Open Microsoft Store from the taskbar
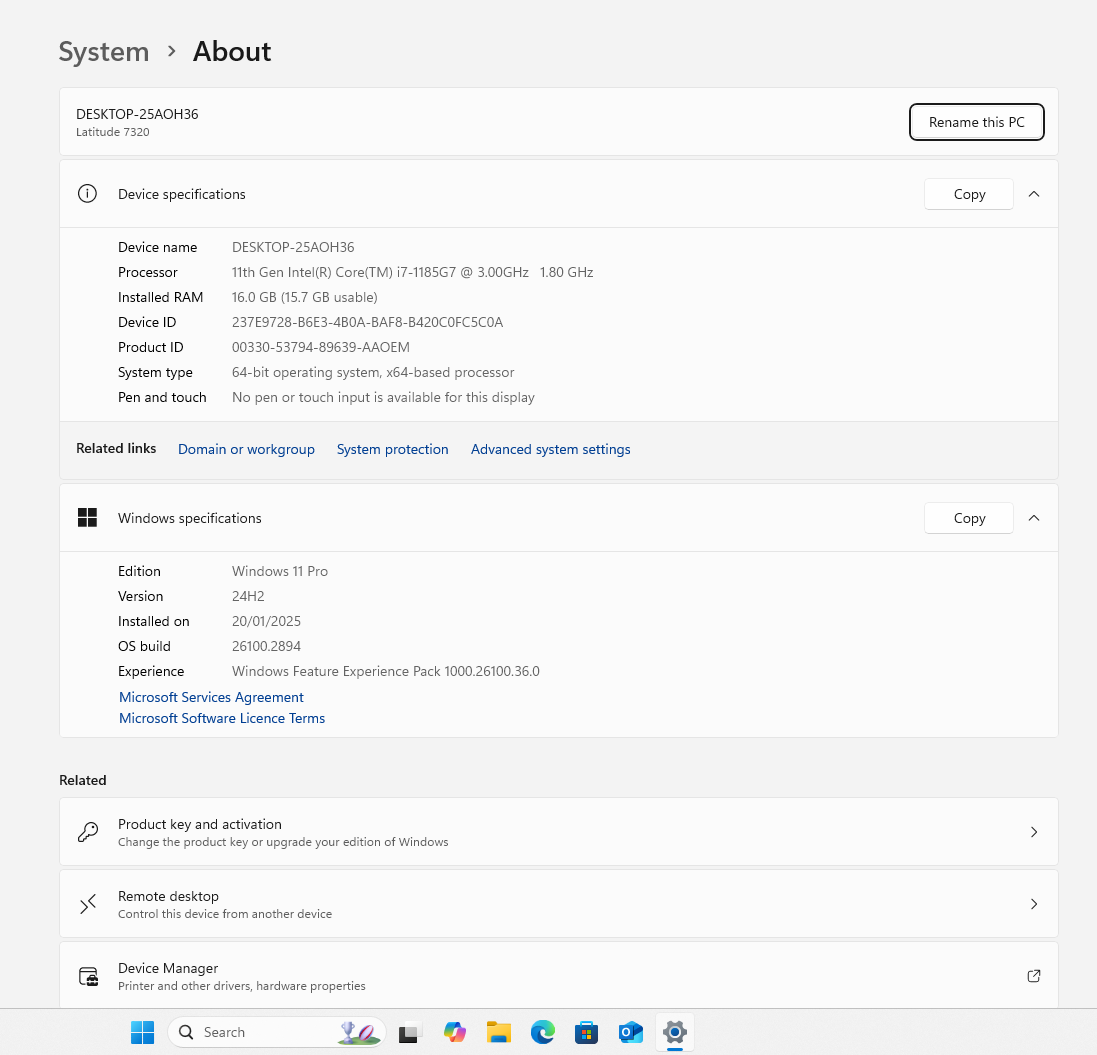 click(x=587, y=1032)
